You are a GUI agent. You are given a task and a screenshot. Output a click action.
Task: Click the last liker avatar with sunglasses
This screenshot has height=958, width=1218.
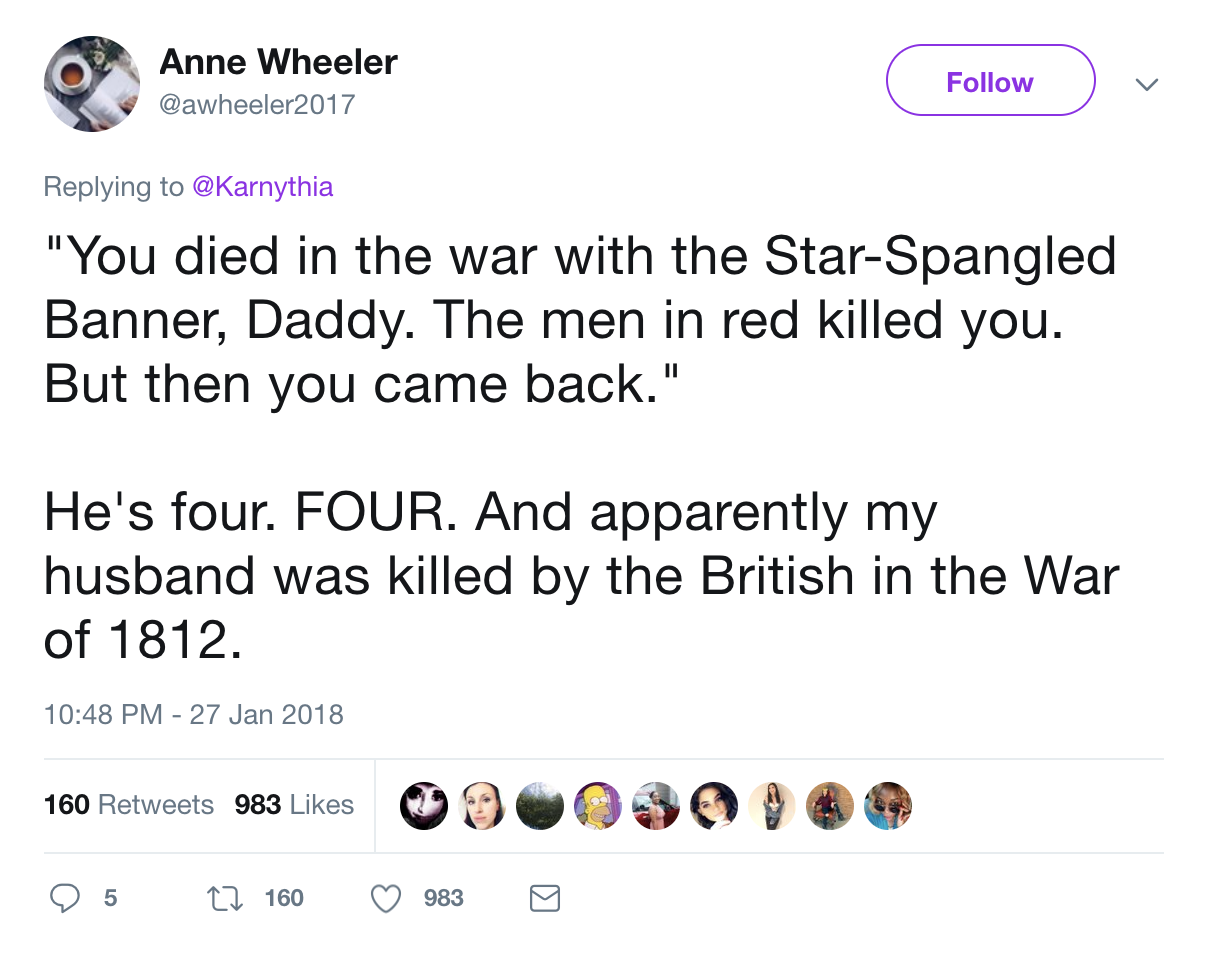[888, 806]
